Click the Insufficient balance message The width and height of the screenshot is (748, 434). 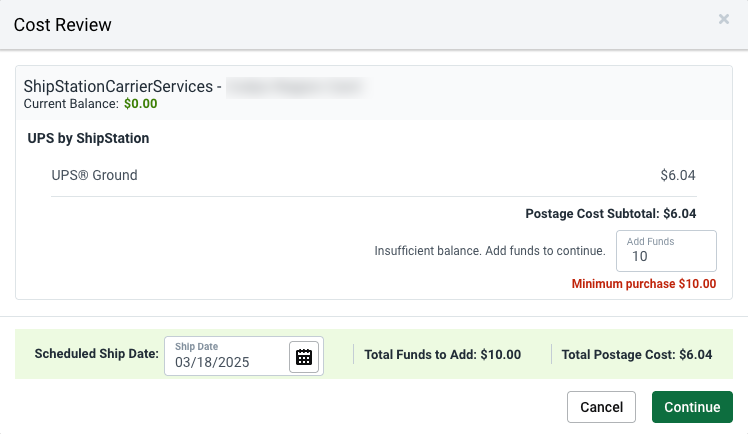[x=489, y=250]
